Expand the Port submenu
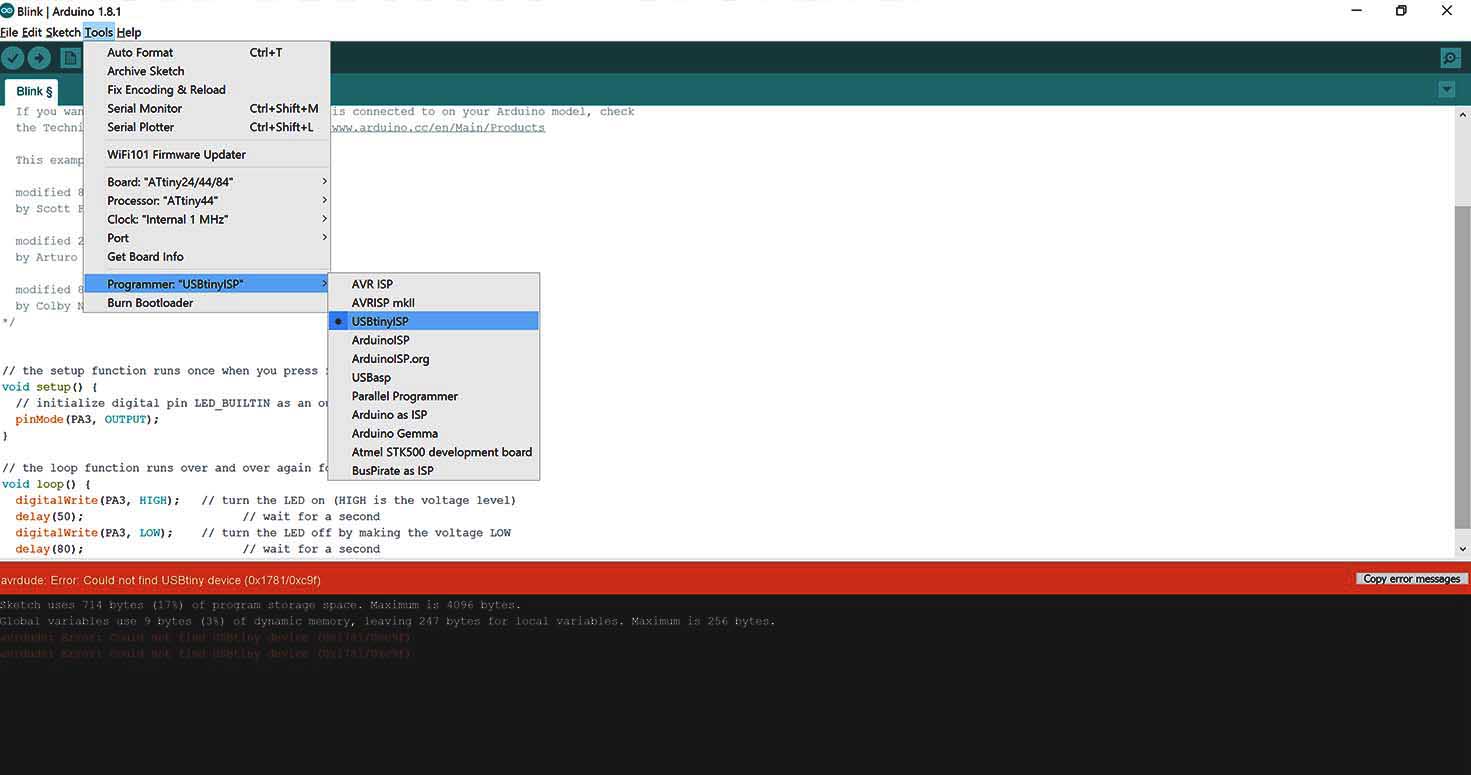Image resolution: width=1471 pixels, height=775 pixels. [206, 238]
